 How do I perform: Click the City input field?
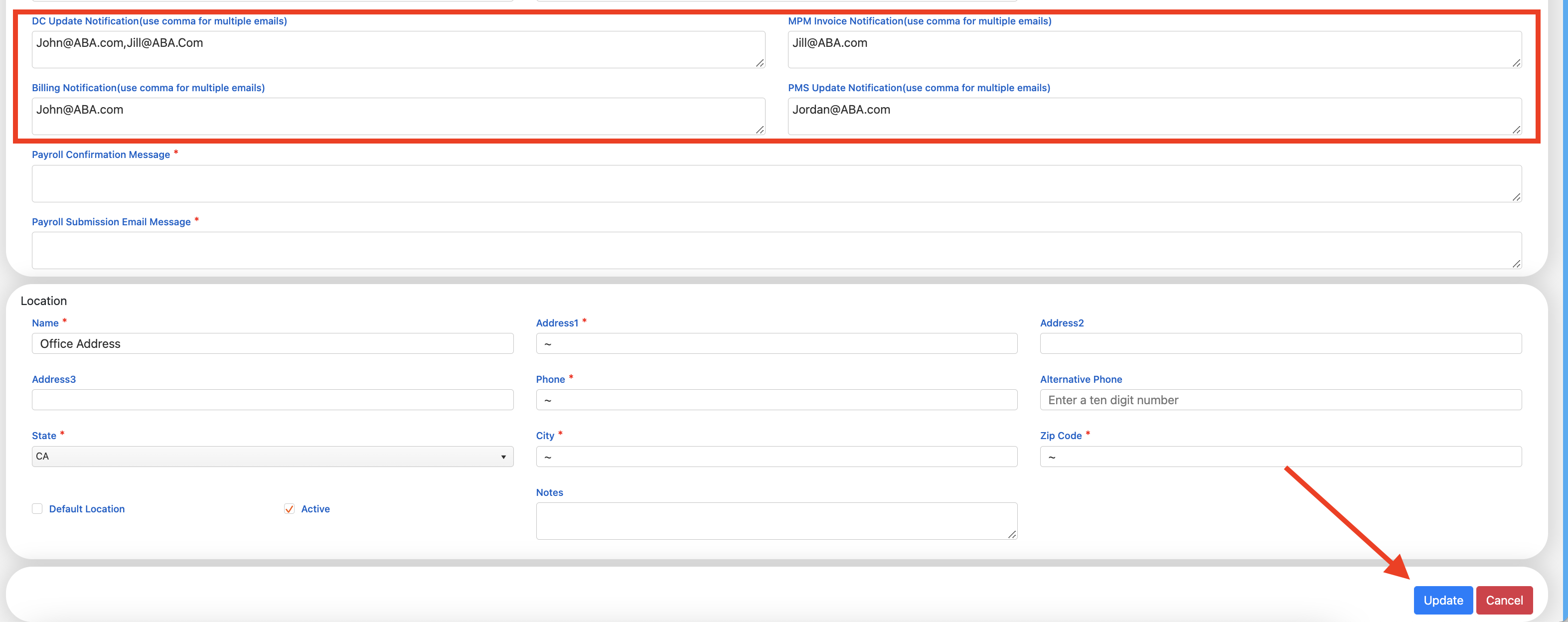click(x=776, y=457)
